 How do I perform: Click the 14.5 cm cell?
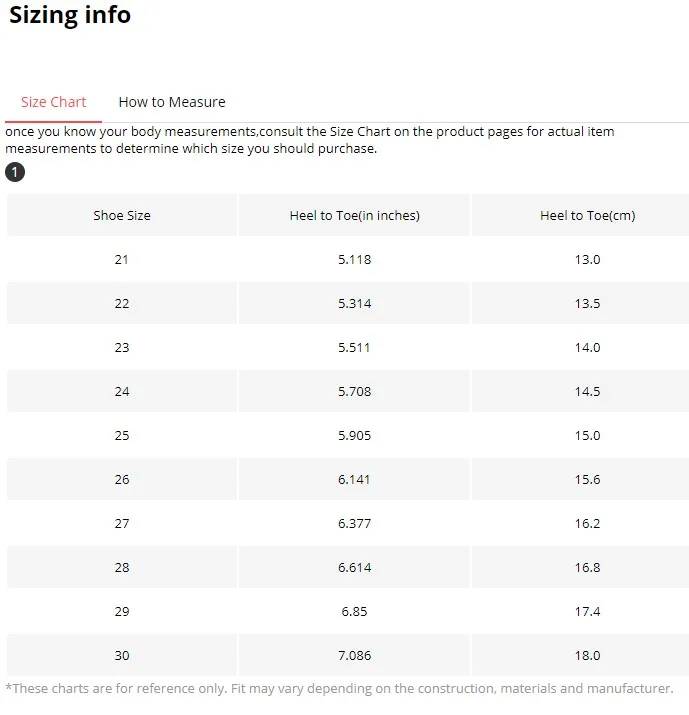tap(587, 391)
